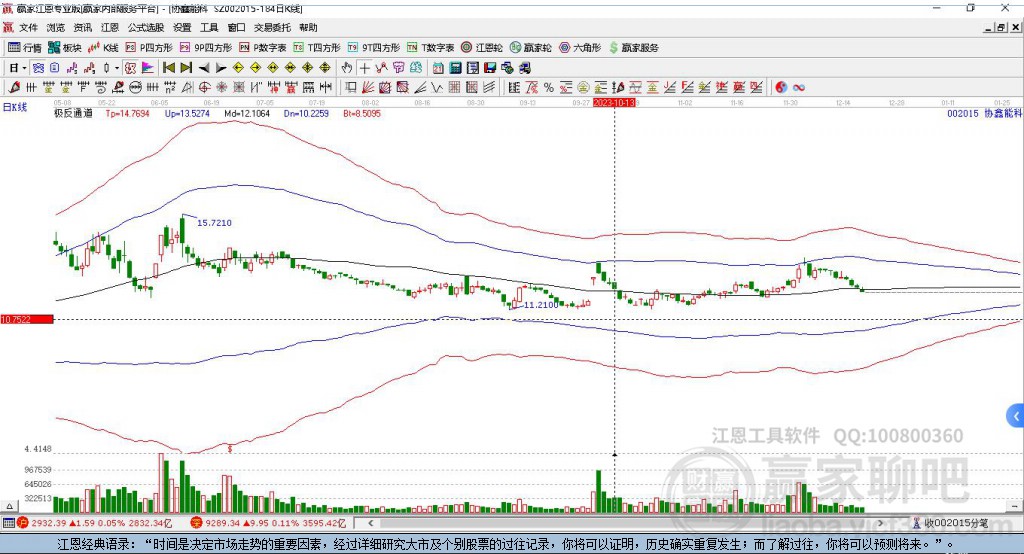This screenshot has height=554, width=1024.
Task: Open the 资讯 menu
Action: pyautogui.click(x=82, y=27)
